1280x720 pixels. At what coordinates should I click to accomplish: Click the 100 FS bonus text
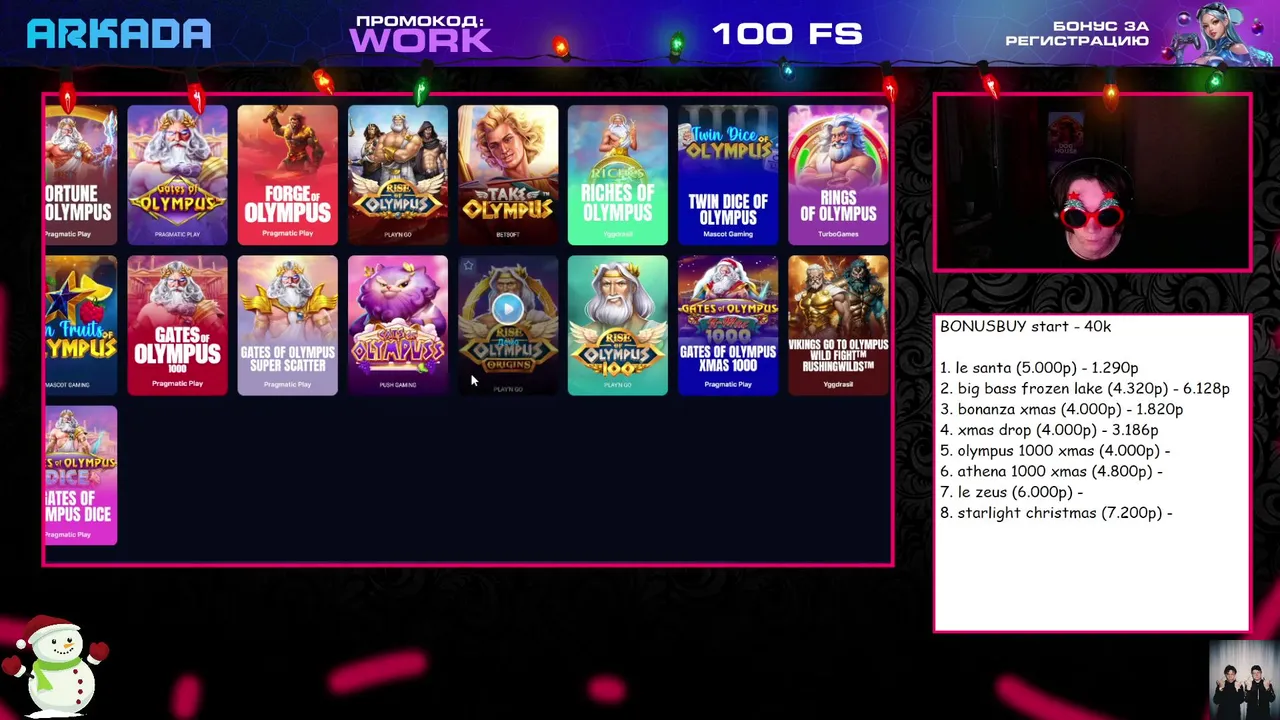coord(787,34)
